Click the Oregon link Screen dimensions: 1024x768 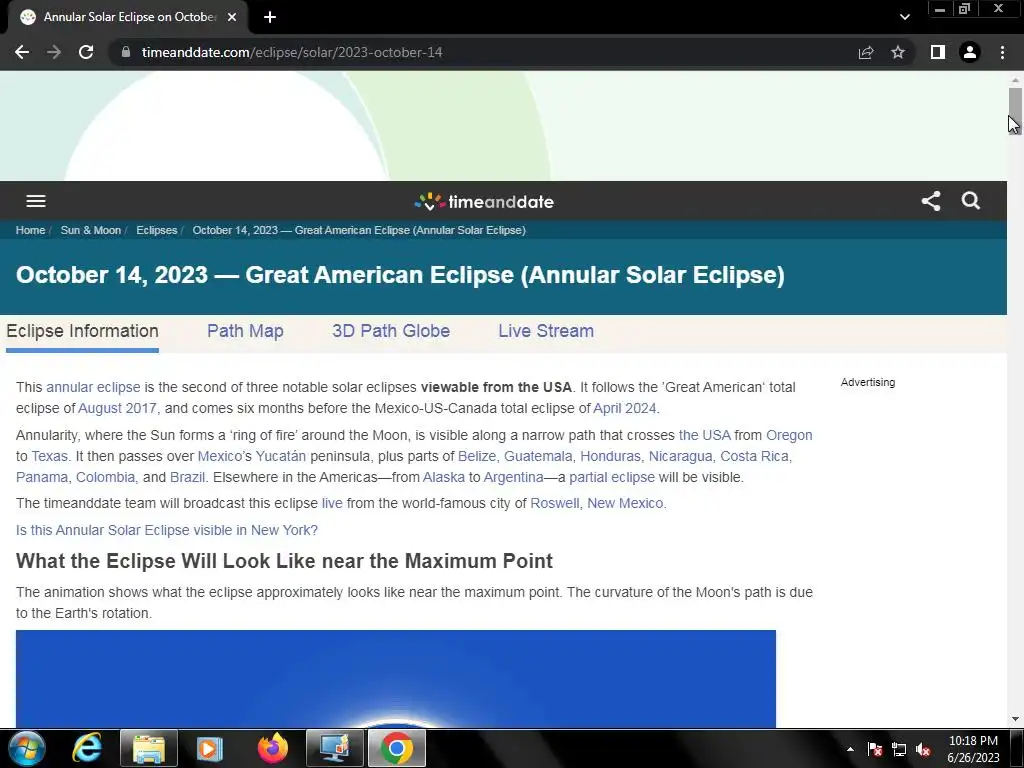point(789,435)
